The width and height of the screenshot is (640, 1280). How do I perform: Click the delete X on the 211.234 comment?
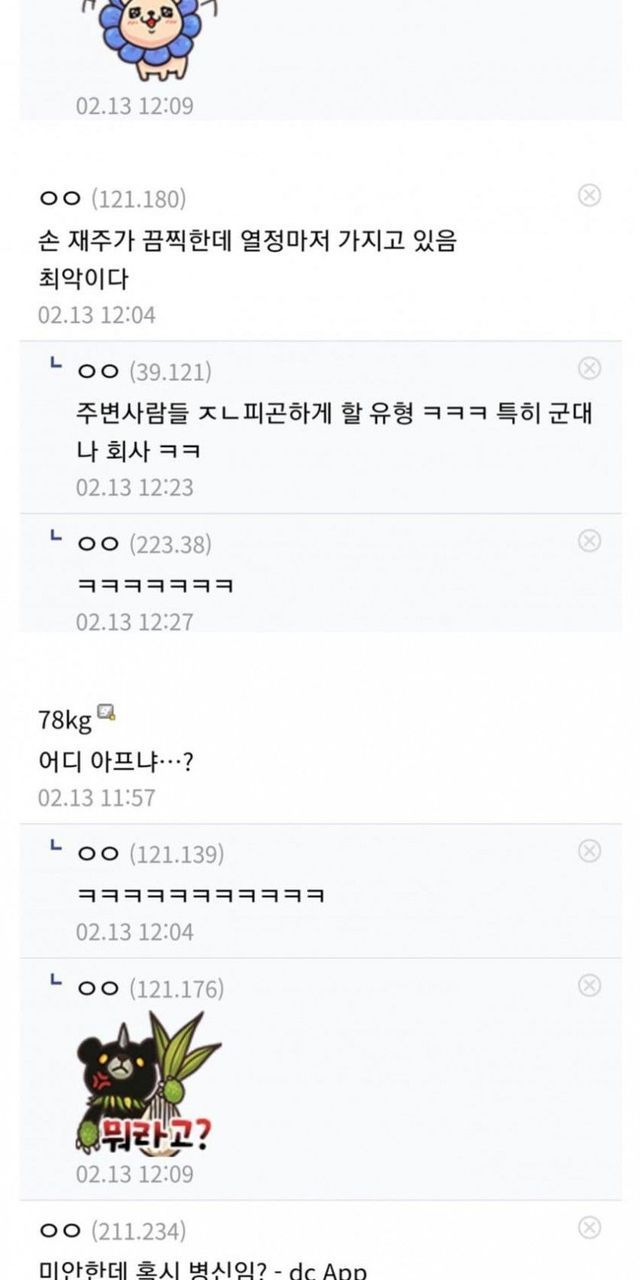[x=590, y=1227]
